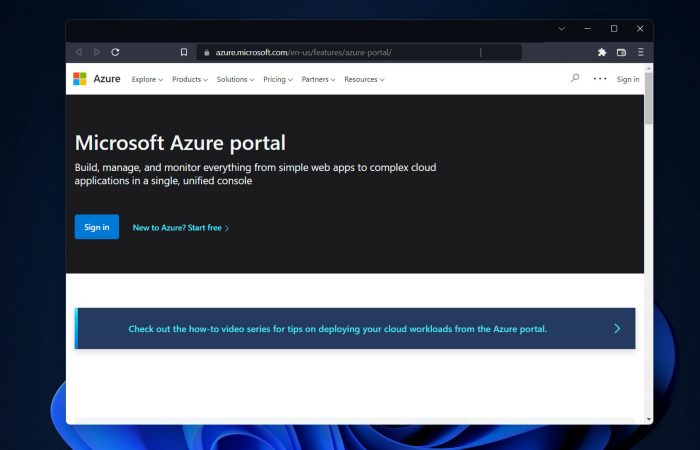700x450 pixels.
Task: Open the browser hamburger menu
Action: coord(641,52)
